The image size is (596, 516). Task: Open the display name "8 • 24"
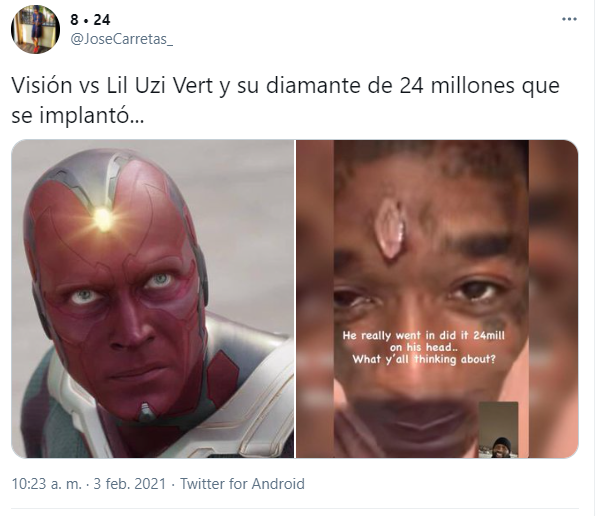90,20
